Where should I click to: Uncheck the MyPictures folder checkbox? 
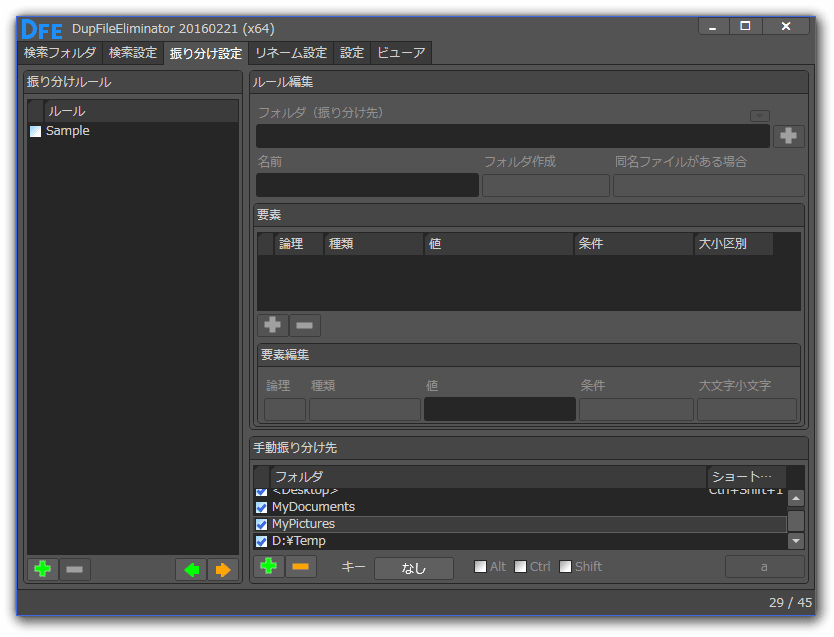[x=261, y=524]
